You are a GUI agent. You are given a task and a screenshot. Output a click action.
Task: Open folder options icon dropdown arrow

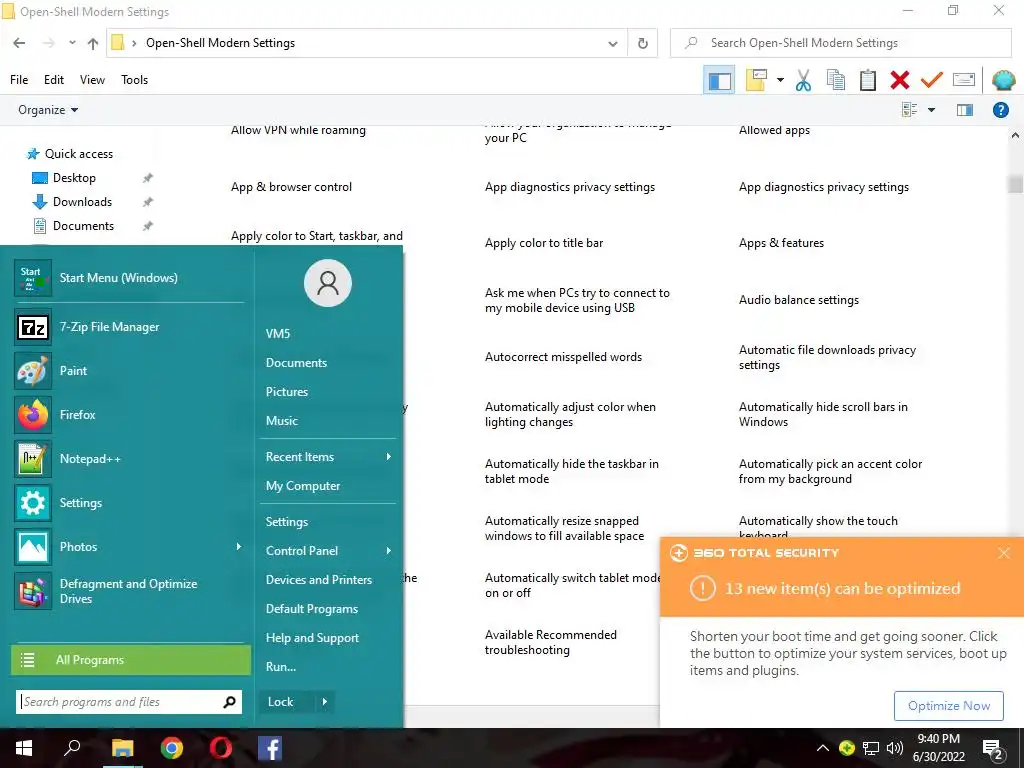click(780, 80)
